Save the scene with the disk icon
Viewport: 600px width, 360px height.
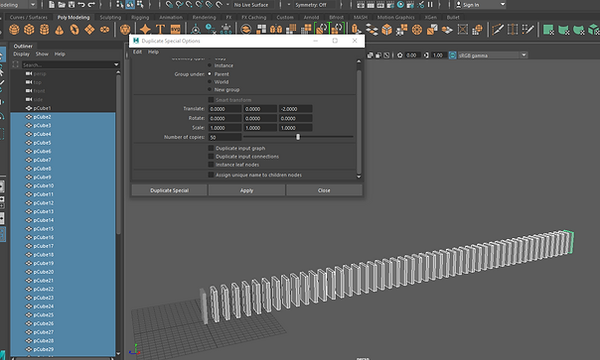(x=72, y=5)
